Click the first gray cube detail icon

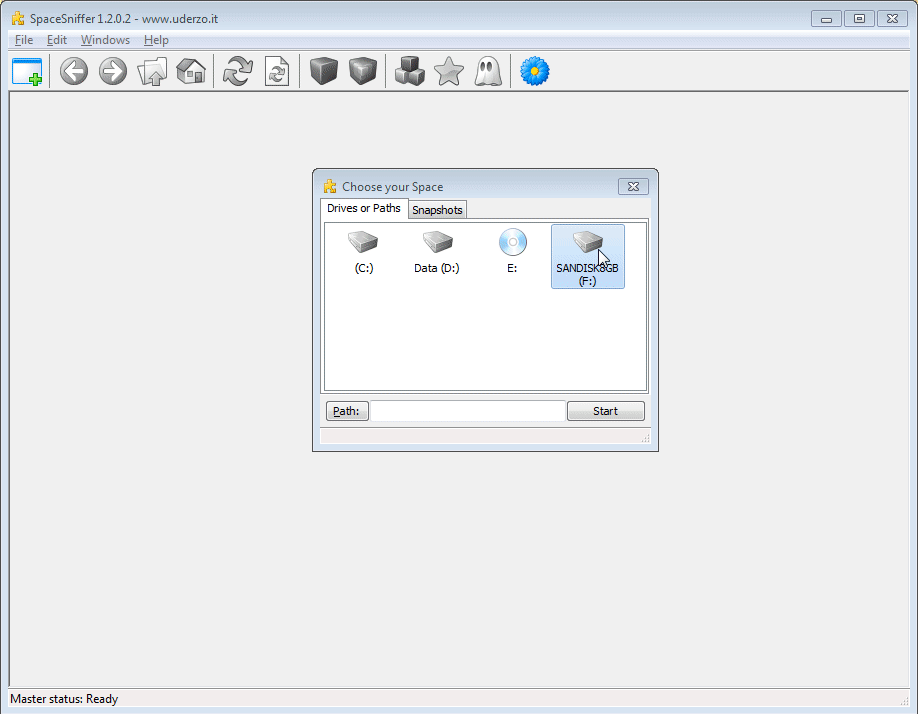click(x=324, y=72)
